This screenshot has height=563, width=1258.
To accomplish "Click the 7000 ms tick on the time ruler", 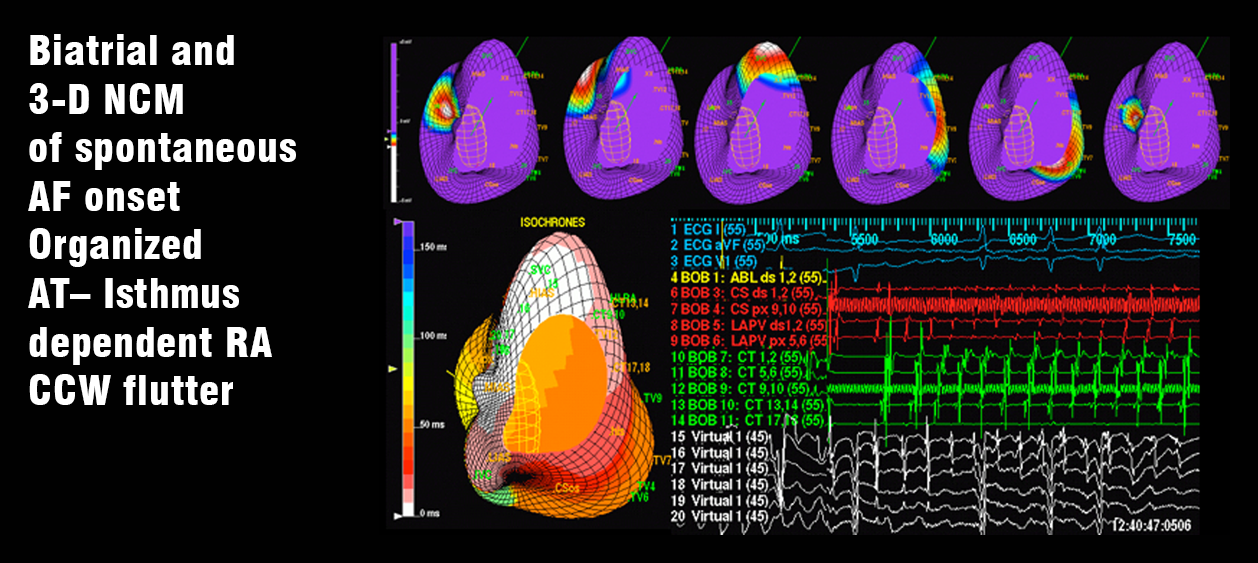I will click(x=1101, y=241).
